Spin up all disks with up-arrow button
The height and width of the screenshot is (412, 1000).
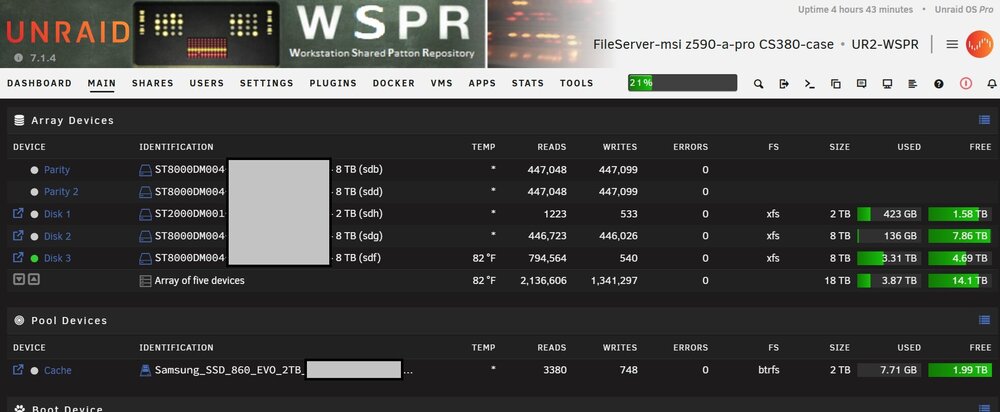[34, 279]
